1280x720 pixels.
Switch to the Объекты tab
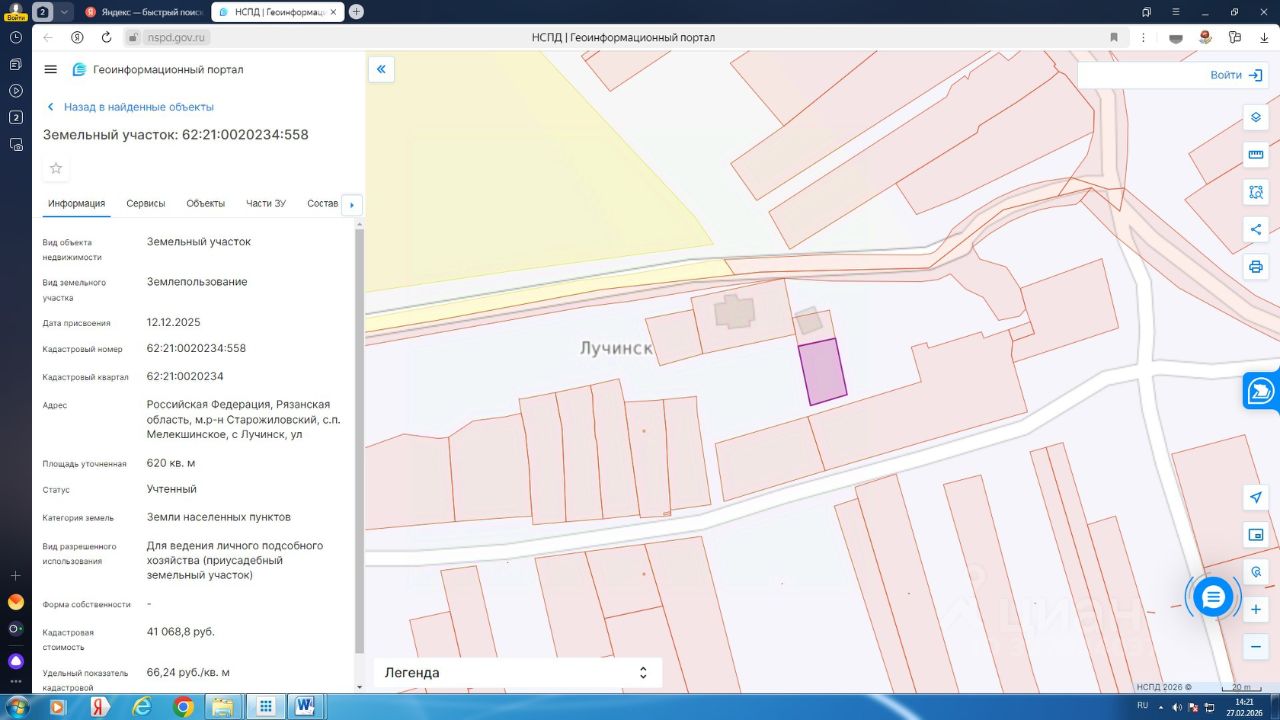206,203
